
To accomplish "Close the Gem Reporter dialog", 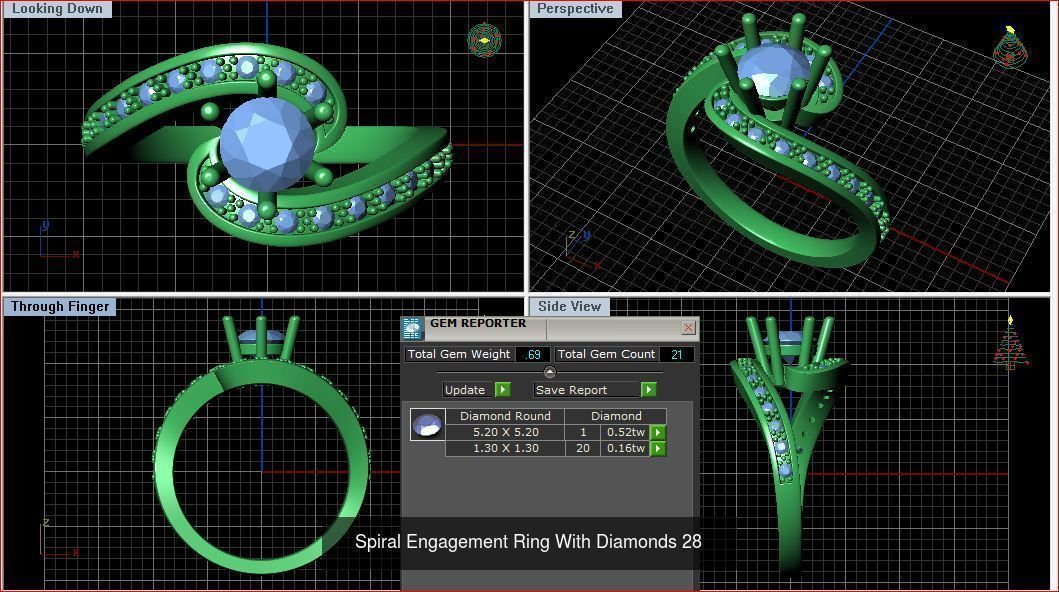I will click(x=688, y=327).
